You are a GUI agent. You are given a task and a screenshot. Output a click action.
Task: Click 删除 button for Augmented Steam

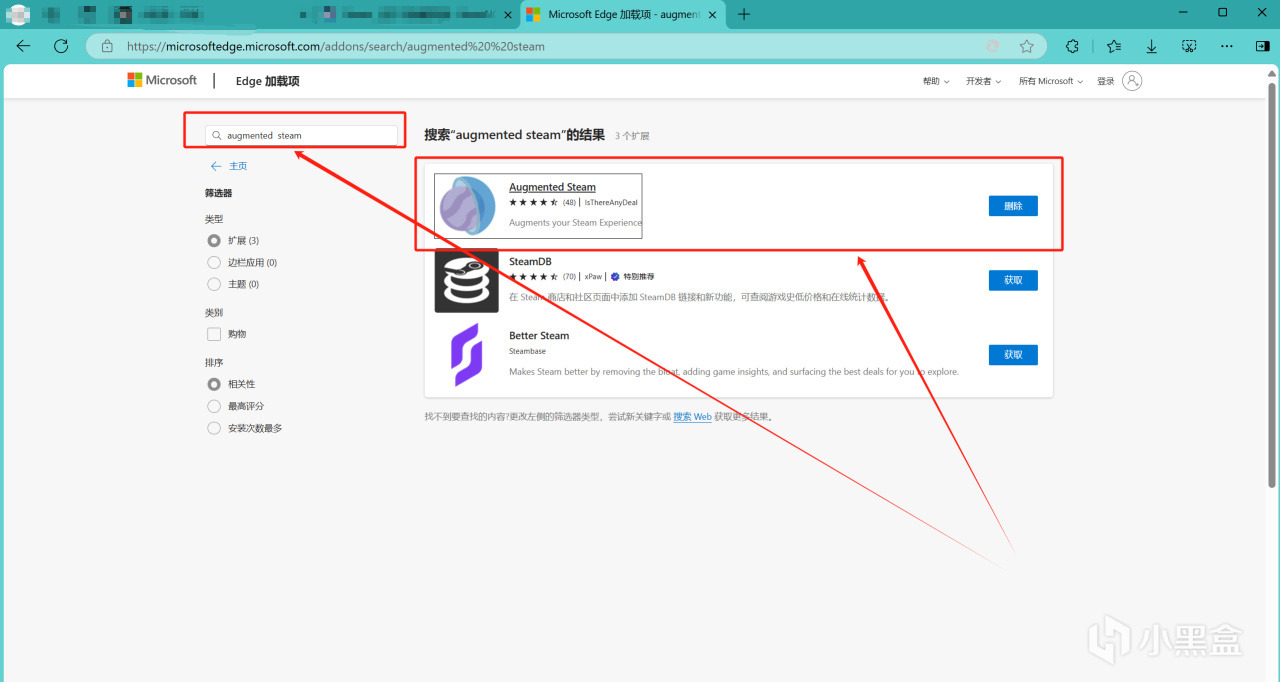click(1013, 206)
